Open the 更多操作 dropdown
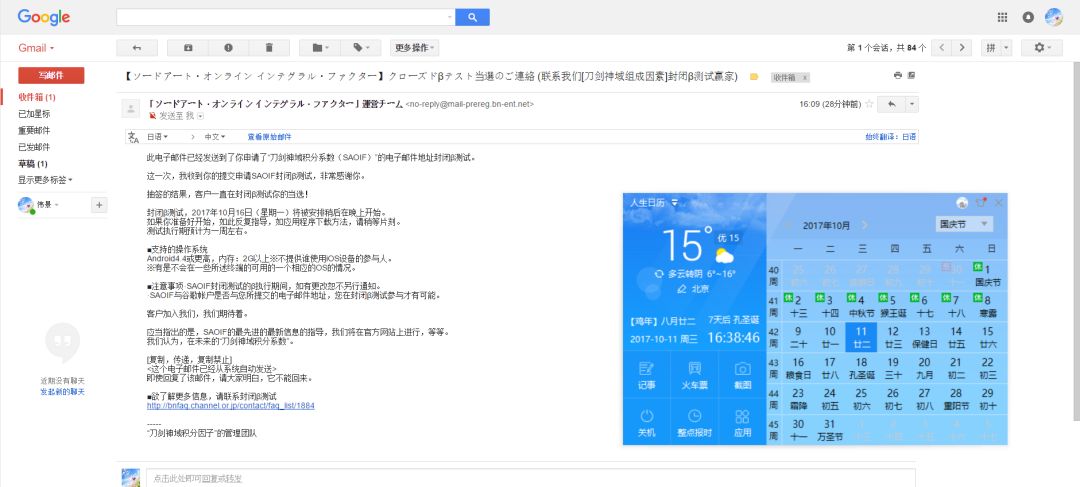The width and height of the screenshot is (1080, 487). [415, 48]
